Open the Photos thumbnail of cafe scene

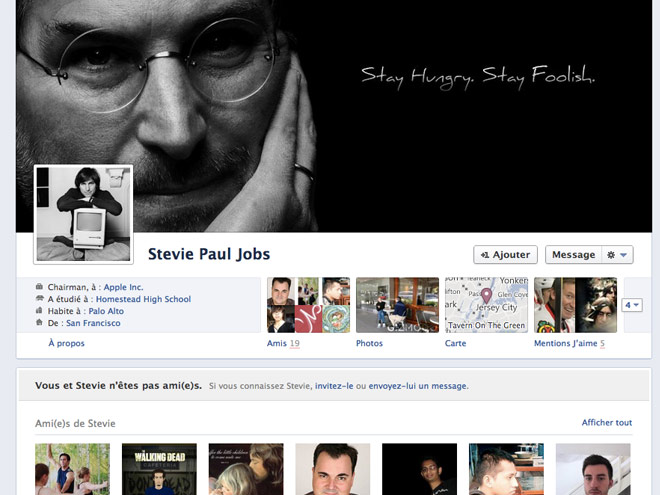point(397,305)
